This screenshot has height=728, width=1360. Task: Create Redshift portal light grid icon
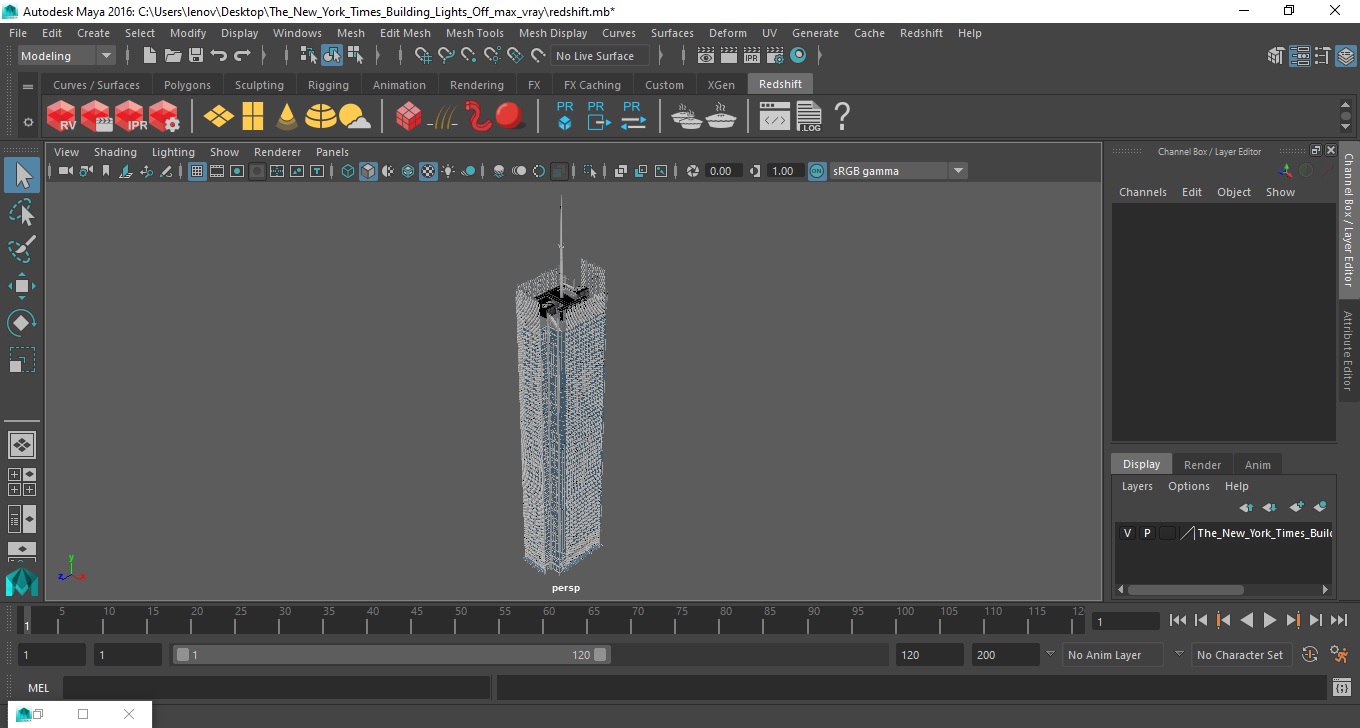pos(252,117)
